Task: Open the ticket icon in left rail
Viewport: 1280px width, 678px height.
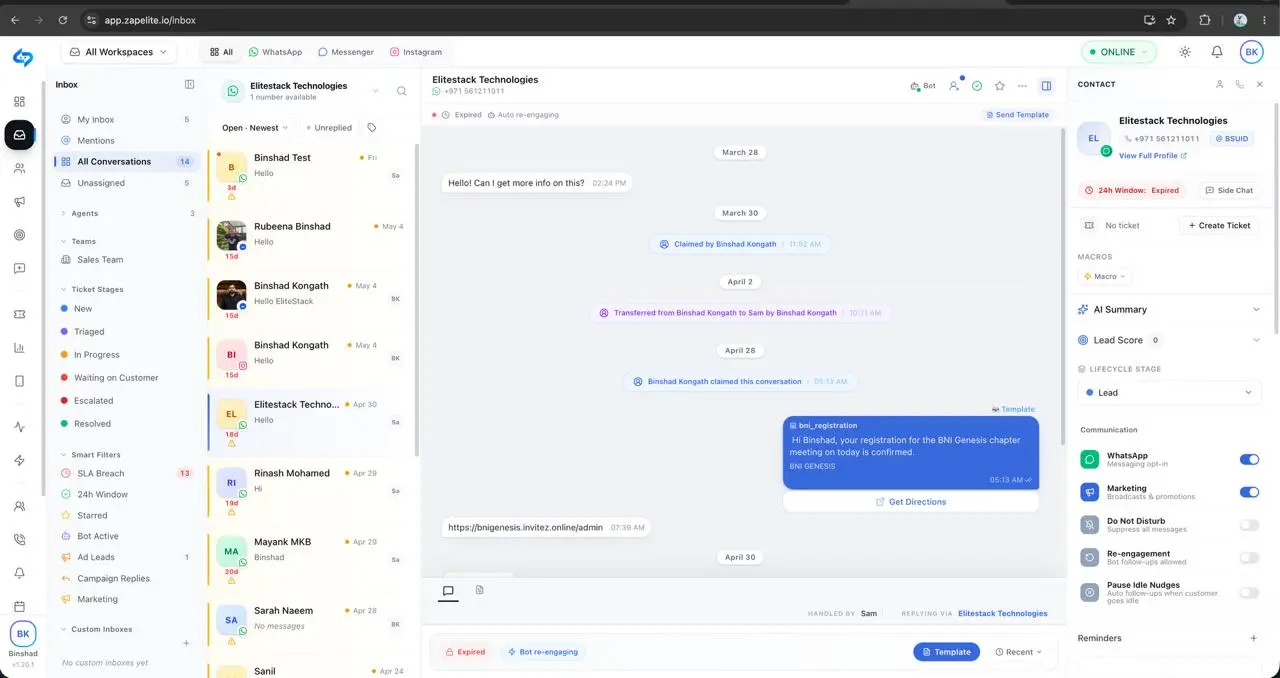Action: point(19,314)
